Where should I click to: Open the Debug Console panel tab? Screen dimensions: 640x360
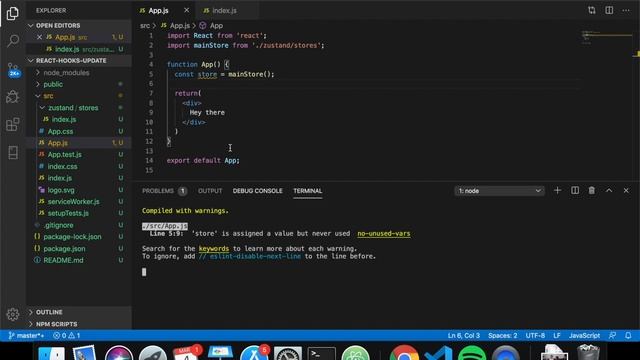258,191
